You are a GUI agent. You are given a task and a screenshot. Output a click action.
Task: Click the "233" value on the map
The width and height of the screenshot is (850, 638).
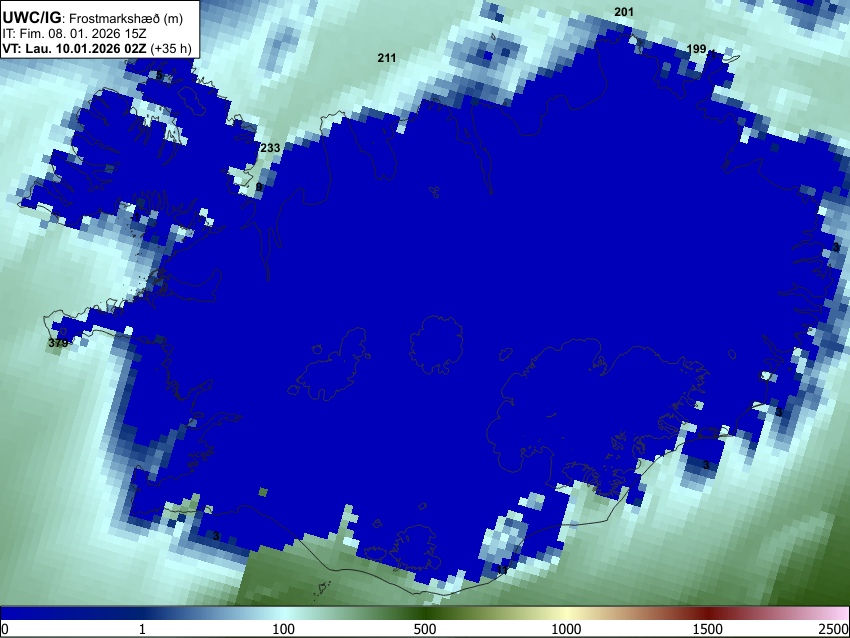click(271, 148)
